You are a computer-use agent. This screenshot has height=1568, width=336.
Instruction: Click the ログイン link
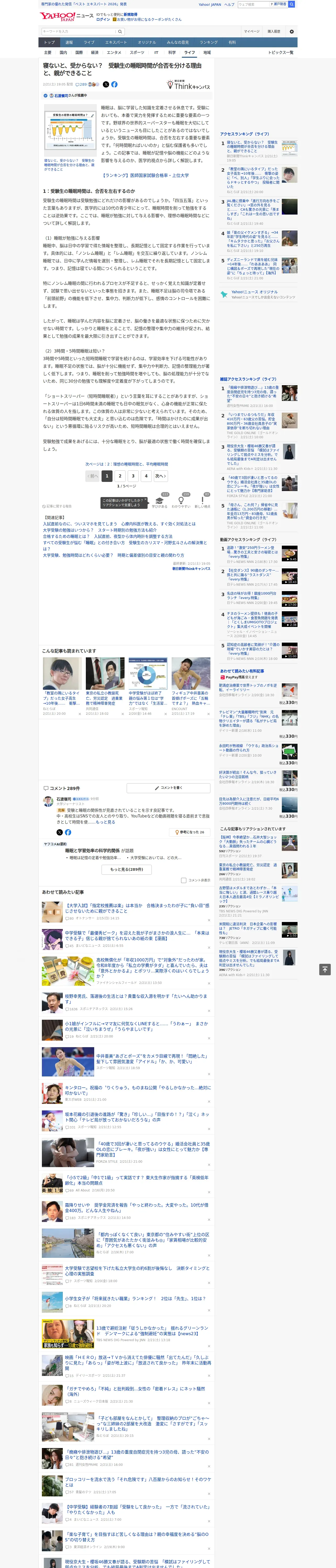(x=103, y=20)
